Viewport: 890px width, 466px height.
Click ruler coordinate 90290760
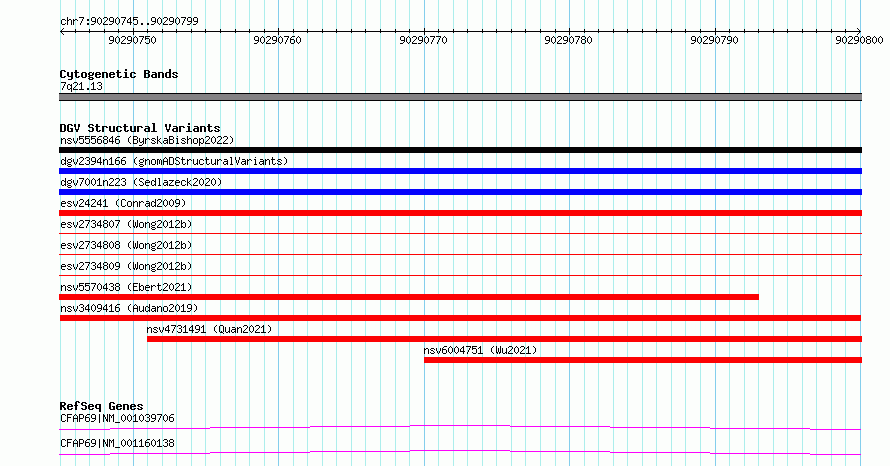278,40
